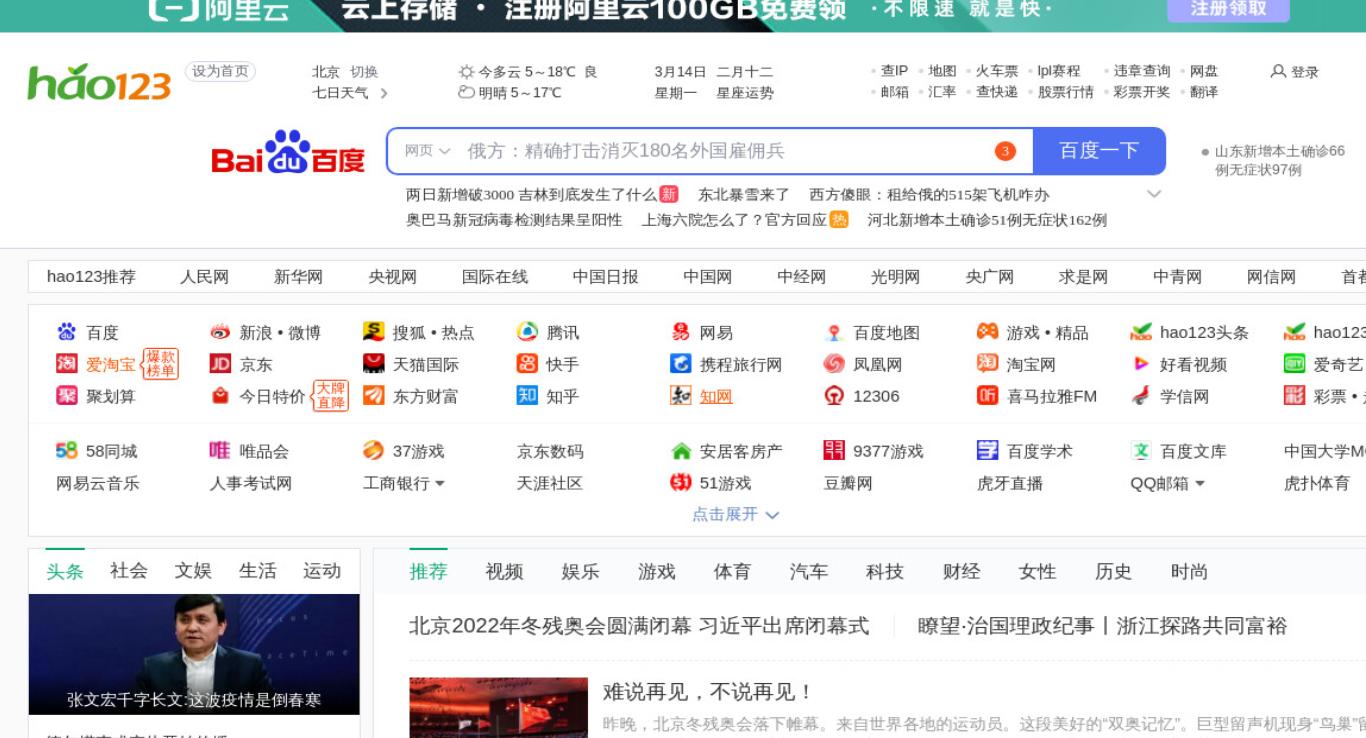The image size is (1366, 738).
Task: Open the QQ邮箱 dropdown arrow
Action: (x=1200, y=484)
